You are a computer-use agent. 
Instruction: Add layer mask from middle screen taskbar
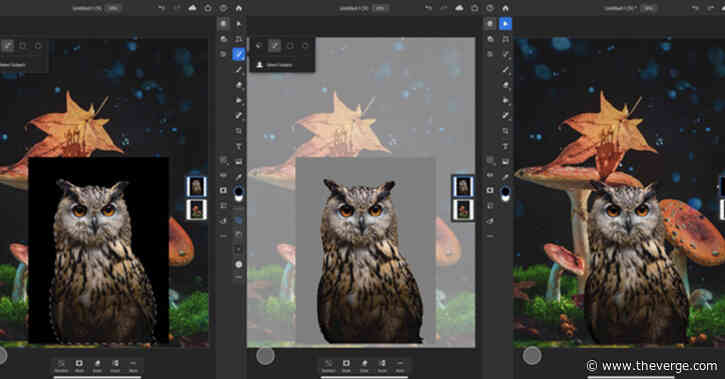(x=490, y=190)
